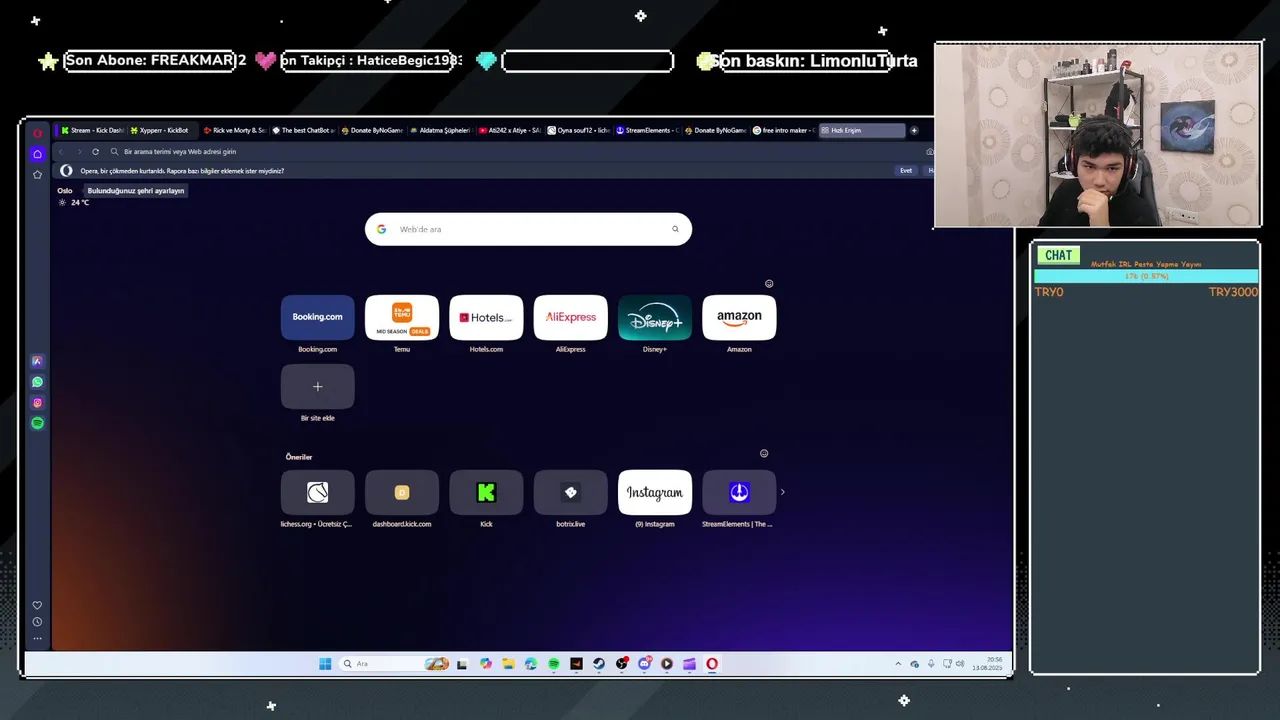Click the 24 °C weather text
Viewport: 1280px width, 720px height.
pyautogui.click(x=80, y=203)
